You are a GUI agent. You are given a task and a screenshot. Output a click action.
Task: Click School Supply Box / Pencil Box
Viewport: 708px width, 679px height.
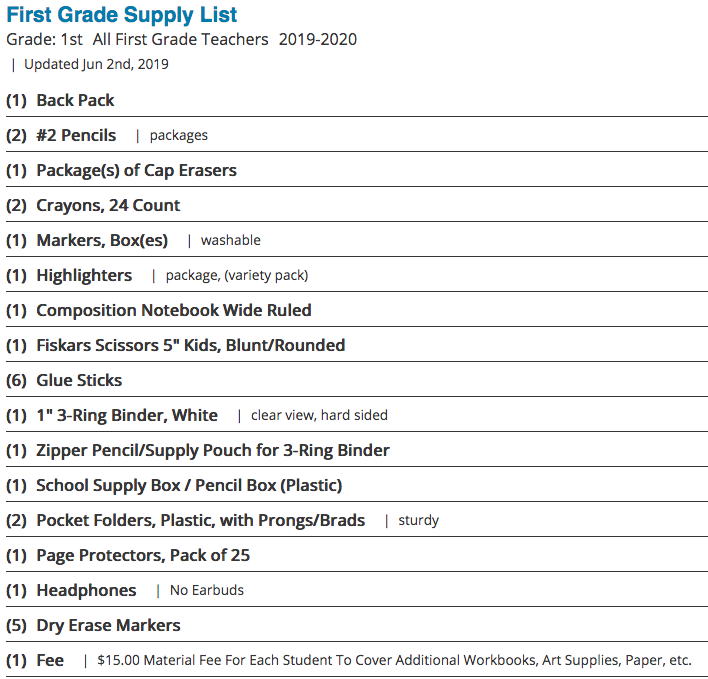(x=189, y=485)
